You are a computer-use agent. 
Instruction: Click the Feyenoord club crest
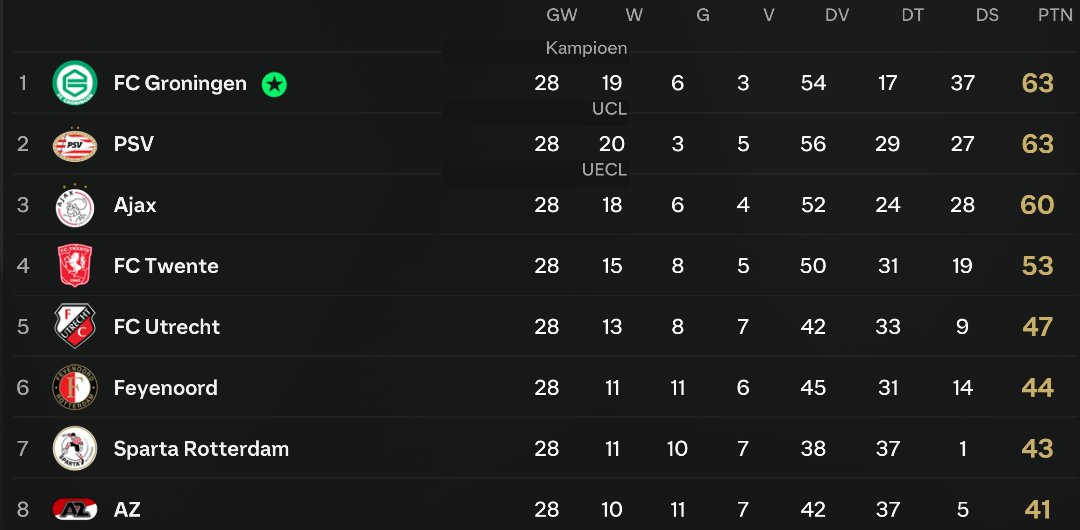click(74, 387)
